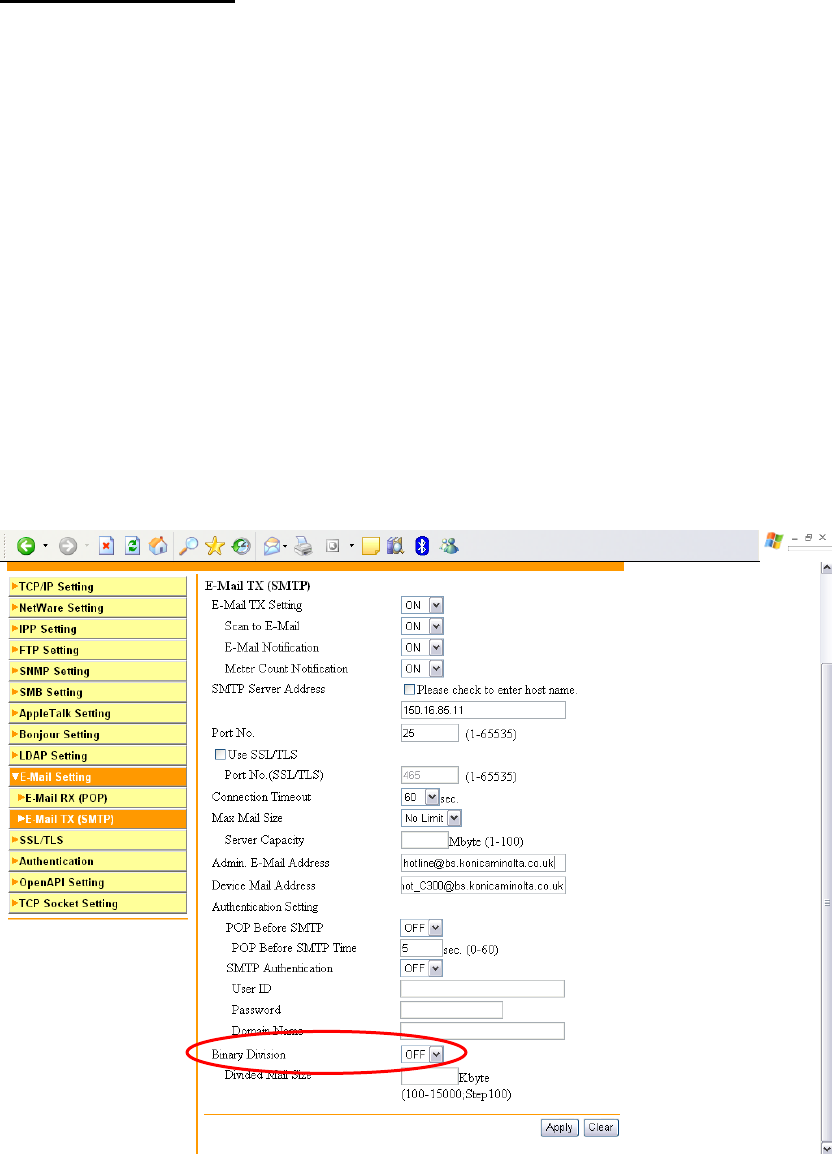
Task: Open Scan to E-Mail dropdown
Action: 422,626
